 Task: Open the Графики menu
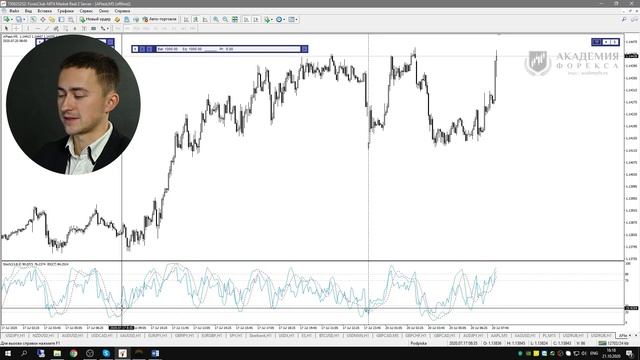[x=65, y=11]
